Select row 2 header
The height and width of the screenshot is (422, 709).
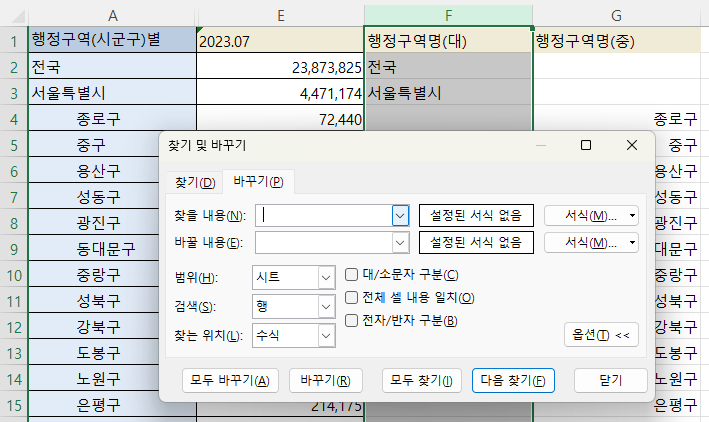pos(14,66)
